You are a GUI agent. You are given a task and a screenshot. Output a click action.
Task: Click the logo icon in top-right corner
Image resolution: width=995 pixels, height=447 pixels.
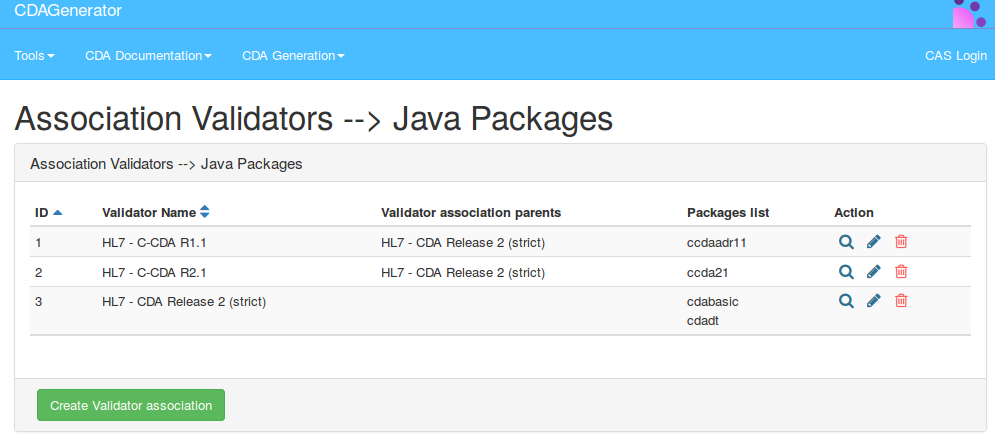(969, 14)
